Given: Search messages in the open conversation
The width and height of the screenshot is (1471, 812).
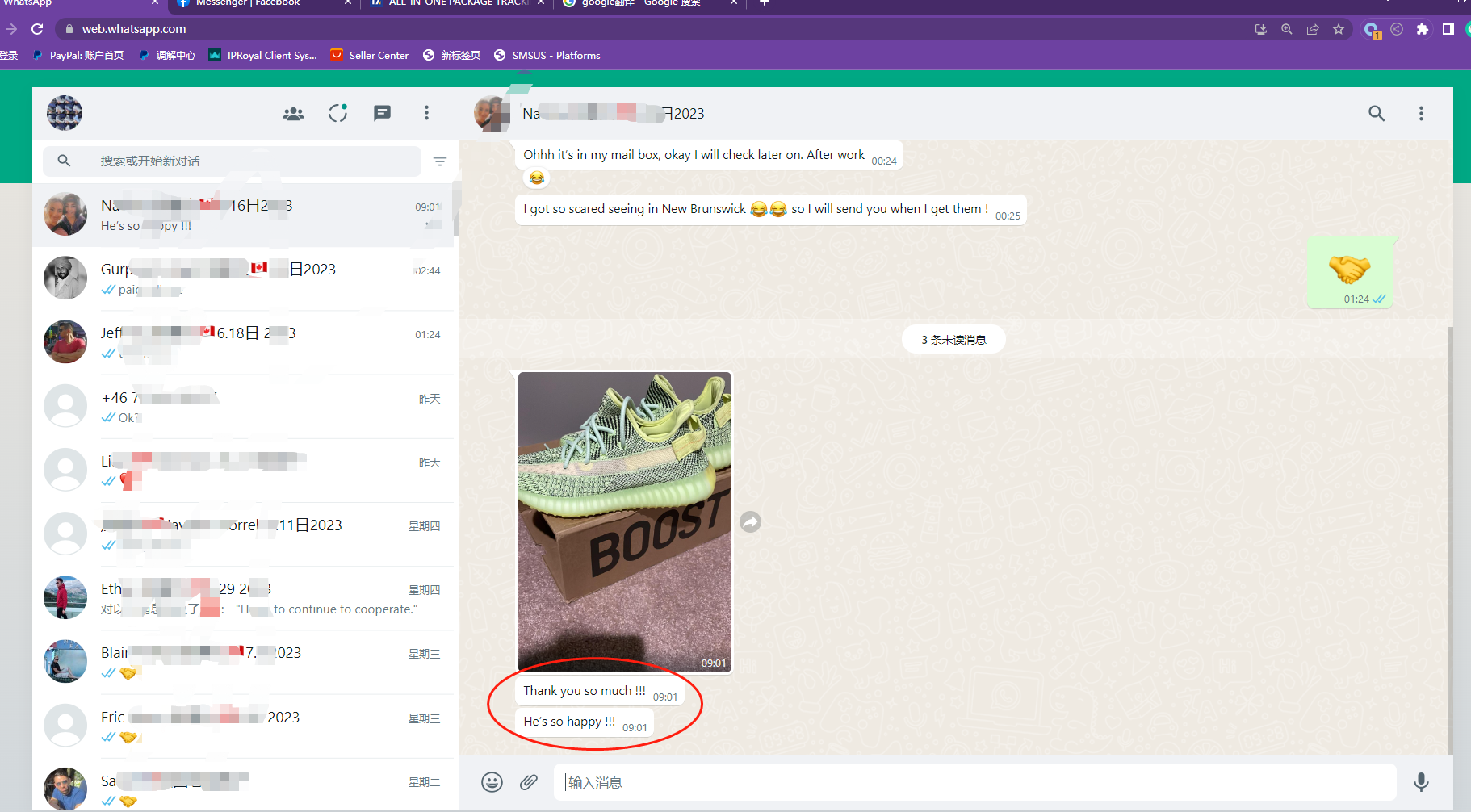Looking at the screenshot, I should [x=1377, y=114].
